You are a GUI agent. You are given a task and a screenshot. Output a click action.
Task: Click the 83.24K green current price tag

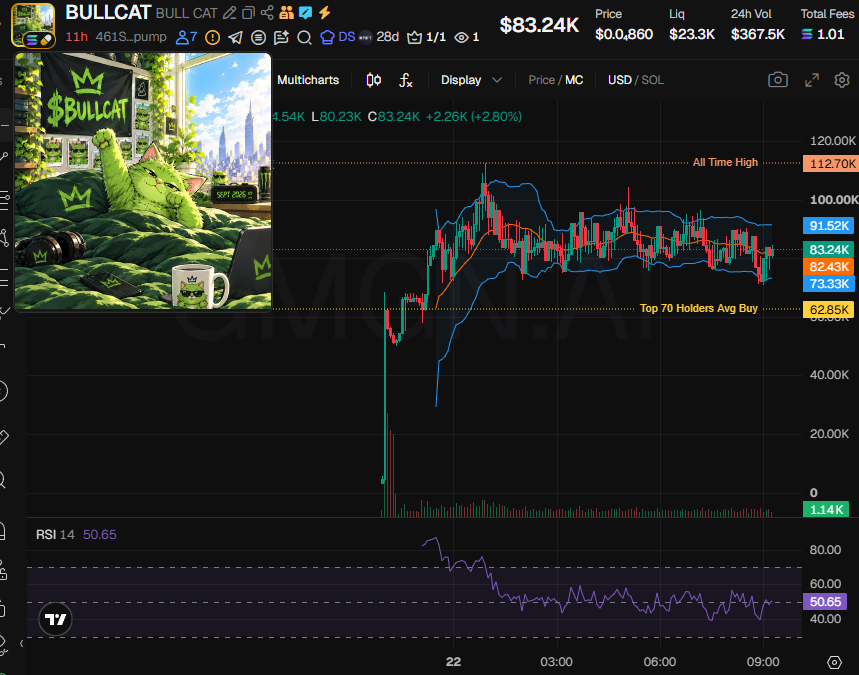click(828, 249)
